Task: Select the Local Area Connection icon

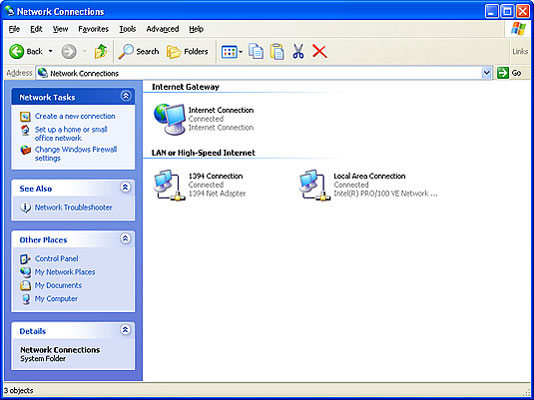Action: coord(315,185)
